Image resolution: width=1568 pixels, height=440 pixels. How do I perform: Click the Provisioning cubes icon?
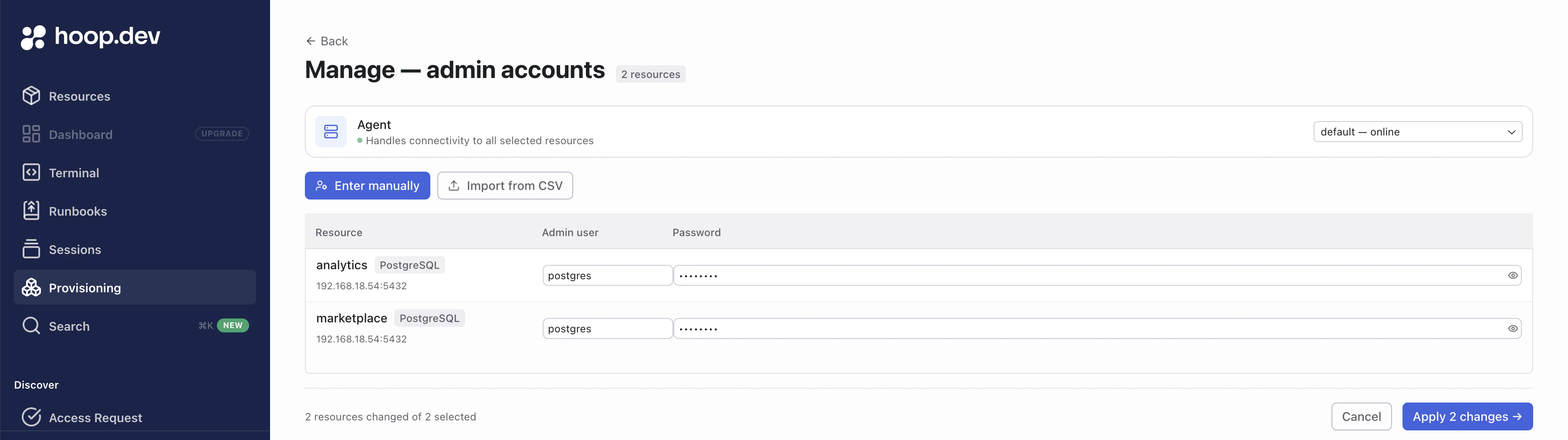tap(31, 287)
